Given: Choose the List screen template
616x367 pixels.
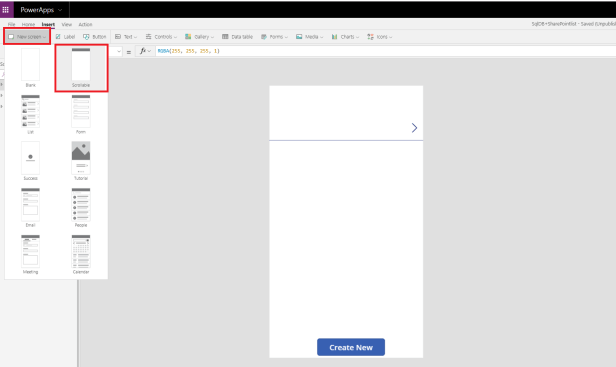Looking at the screenshot, I should pos(30,114).
